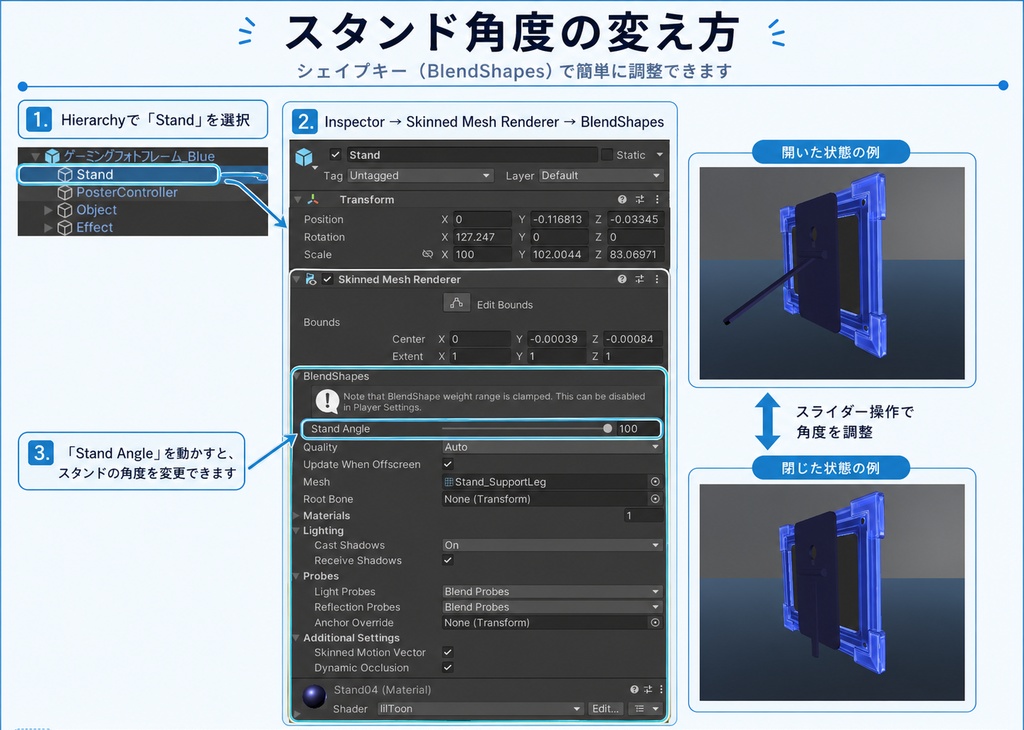Toggle Dynamic Occlusion checkbox

[x=448, y=667]
